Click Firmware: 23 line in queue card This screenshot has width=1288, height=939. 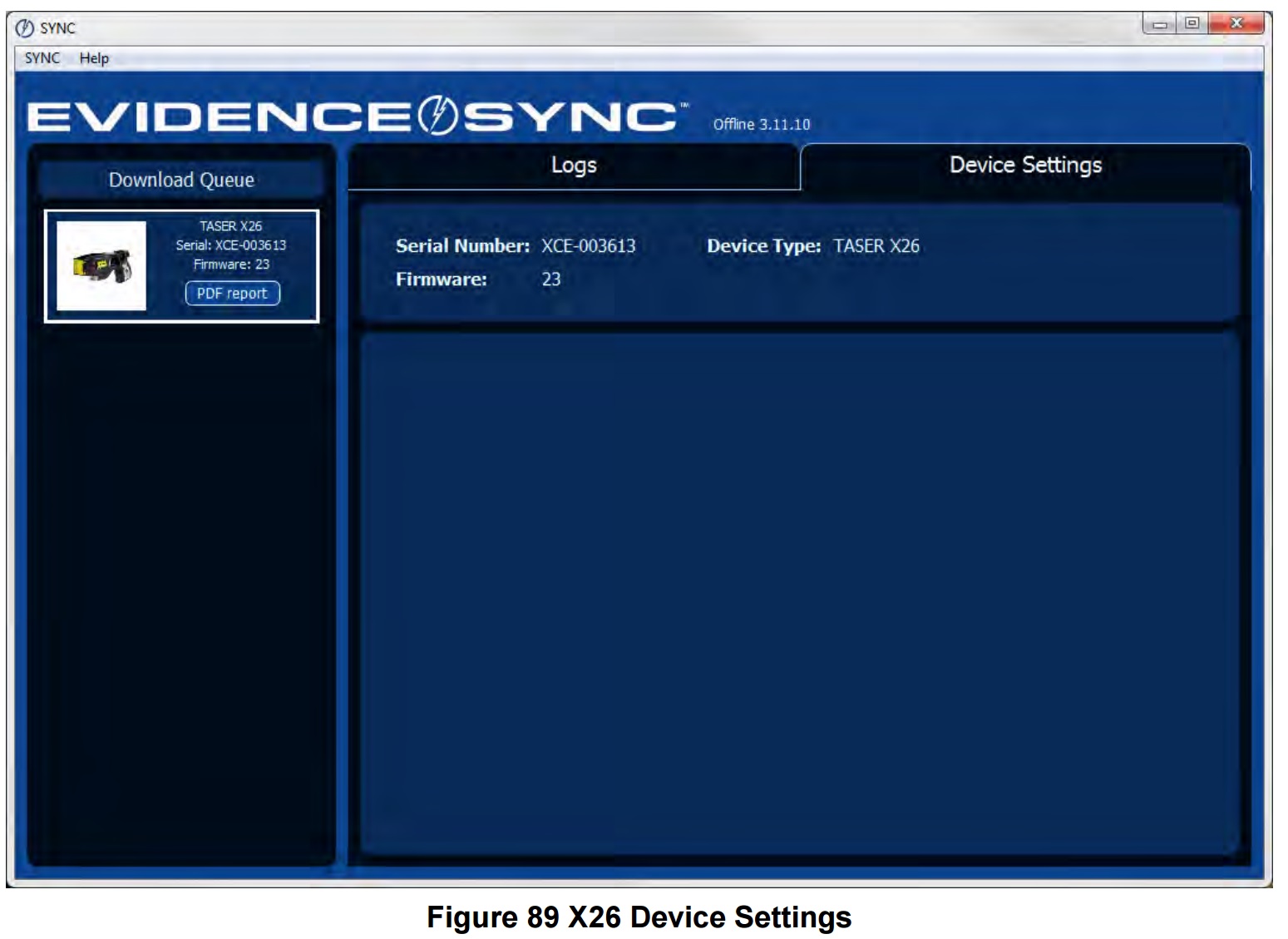pos(231,264)
